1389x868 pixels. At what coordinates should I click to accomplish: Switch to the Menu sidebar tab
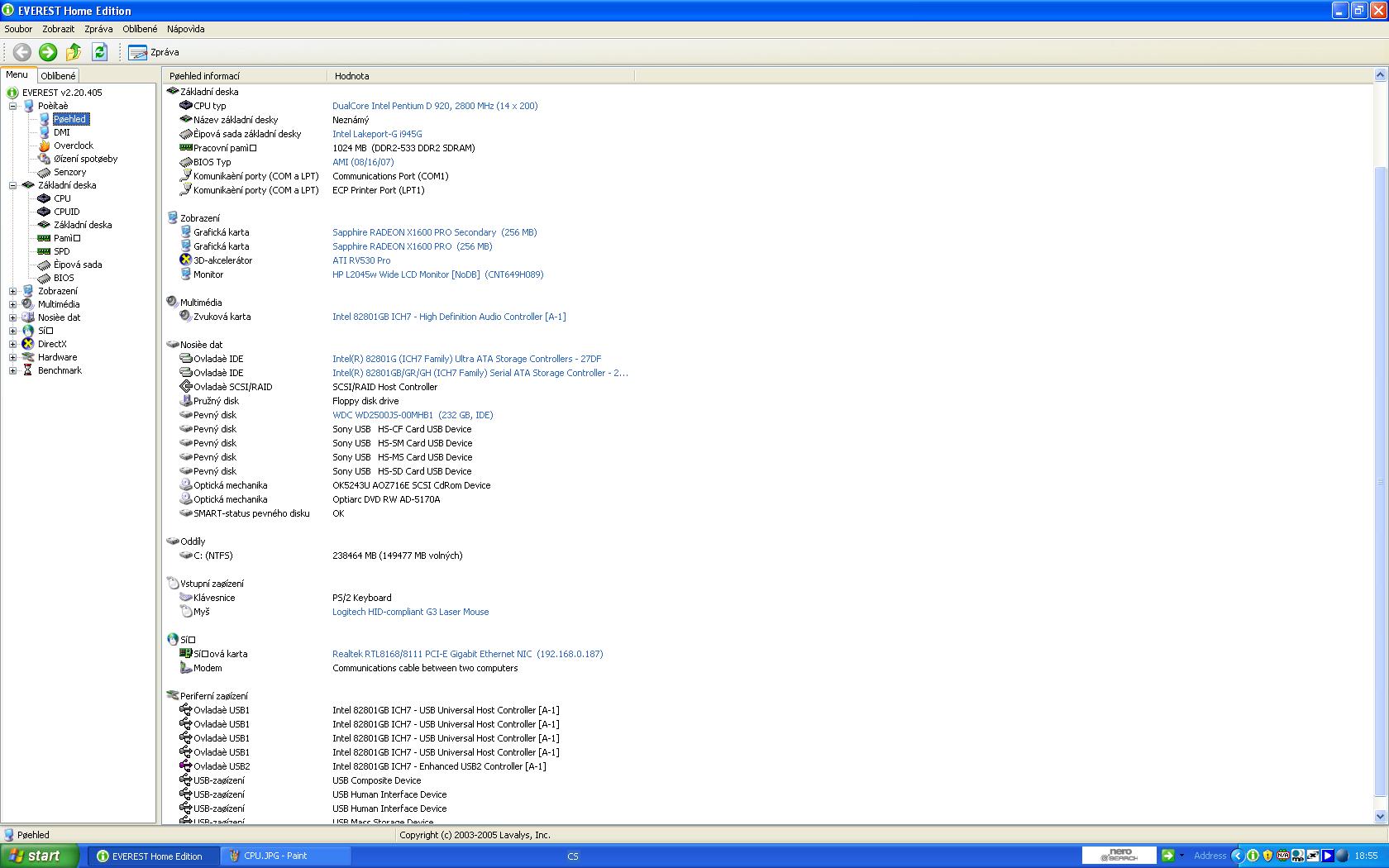pos(17,75)
